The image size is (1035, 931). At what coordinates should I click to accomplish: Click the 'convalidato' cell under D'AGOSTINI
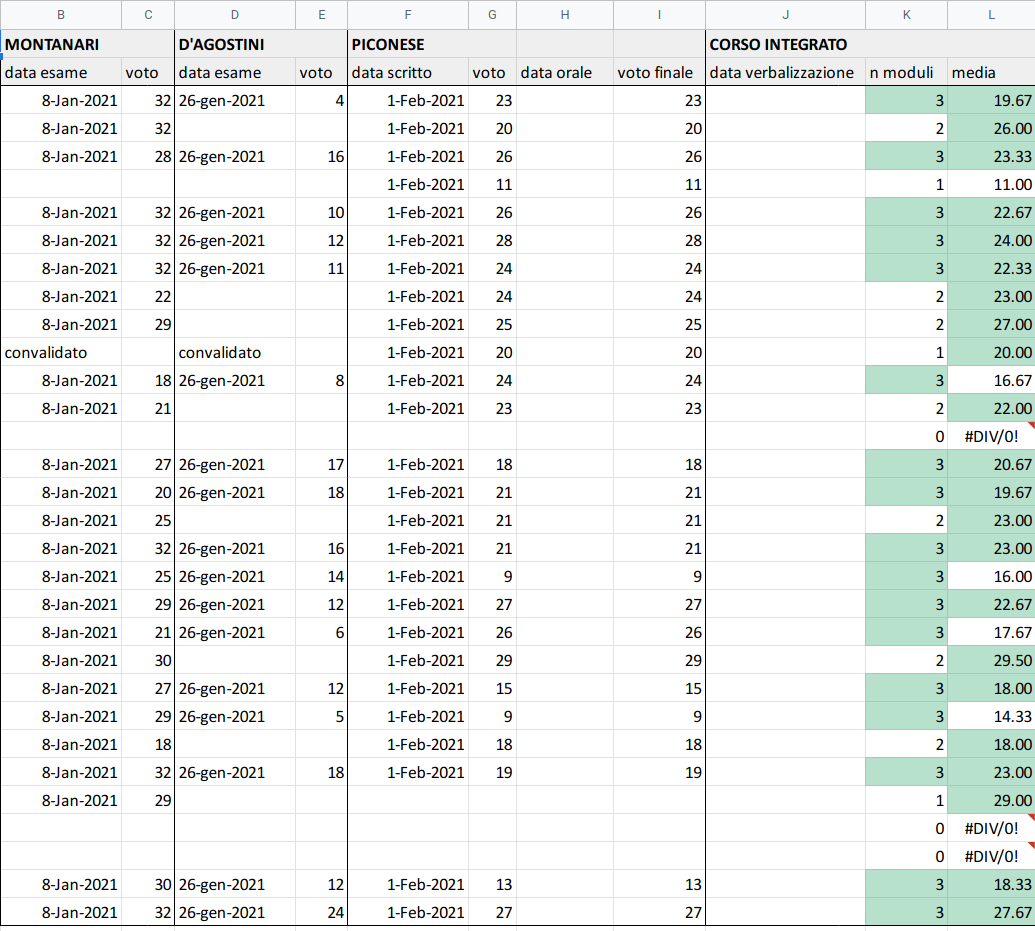235,353
